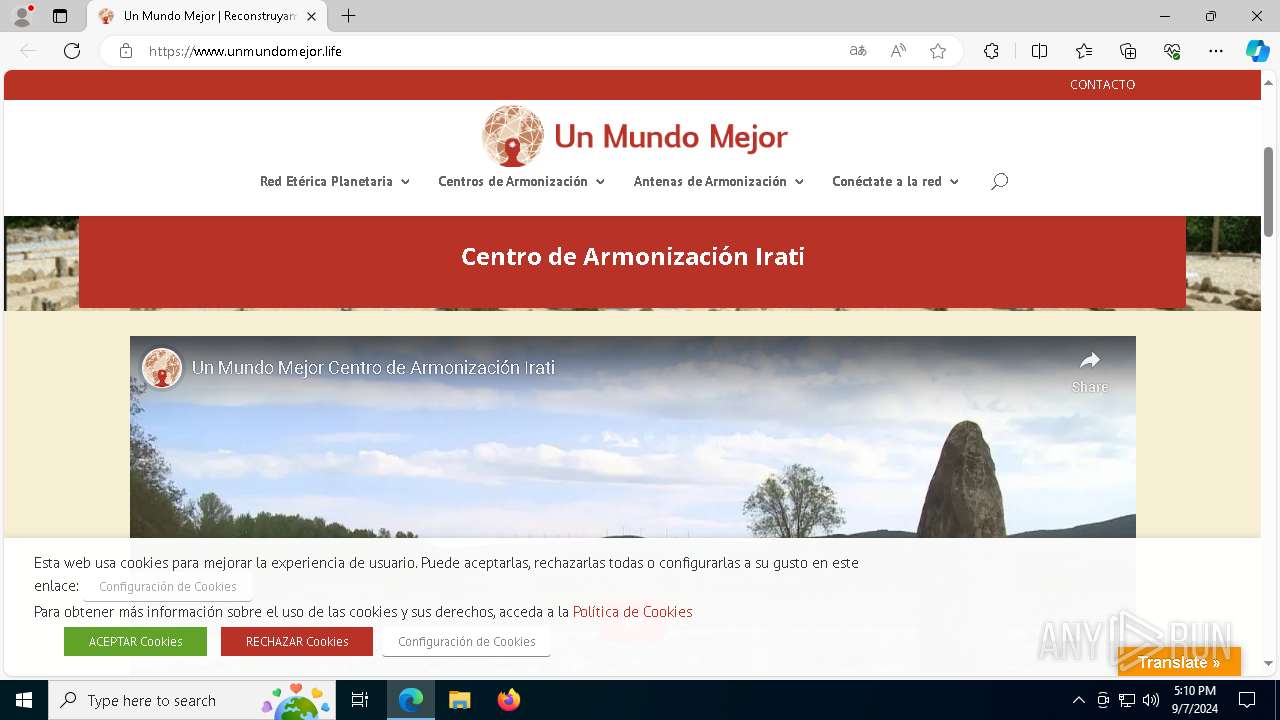1280x720 pixels.
Task: Click the video Share button
Action: (x=1090, y=372)
